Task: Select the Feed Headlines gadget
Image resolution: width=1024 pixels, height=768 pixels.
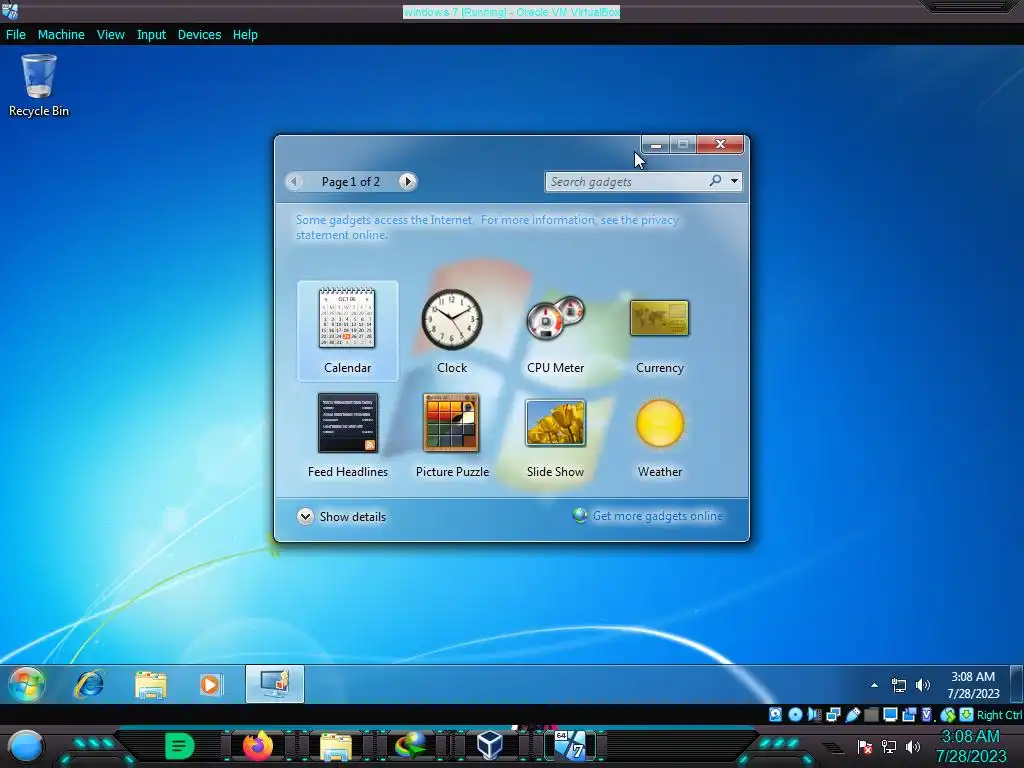Action: click(347, 435)
